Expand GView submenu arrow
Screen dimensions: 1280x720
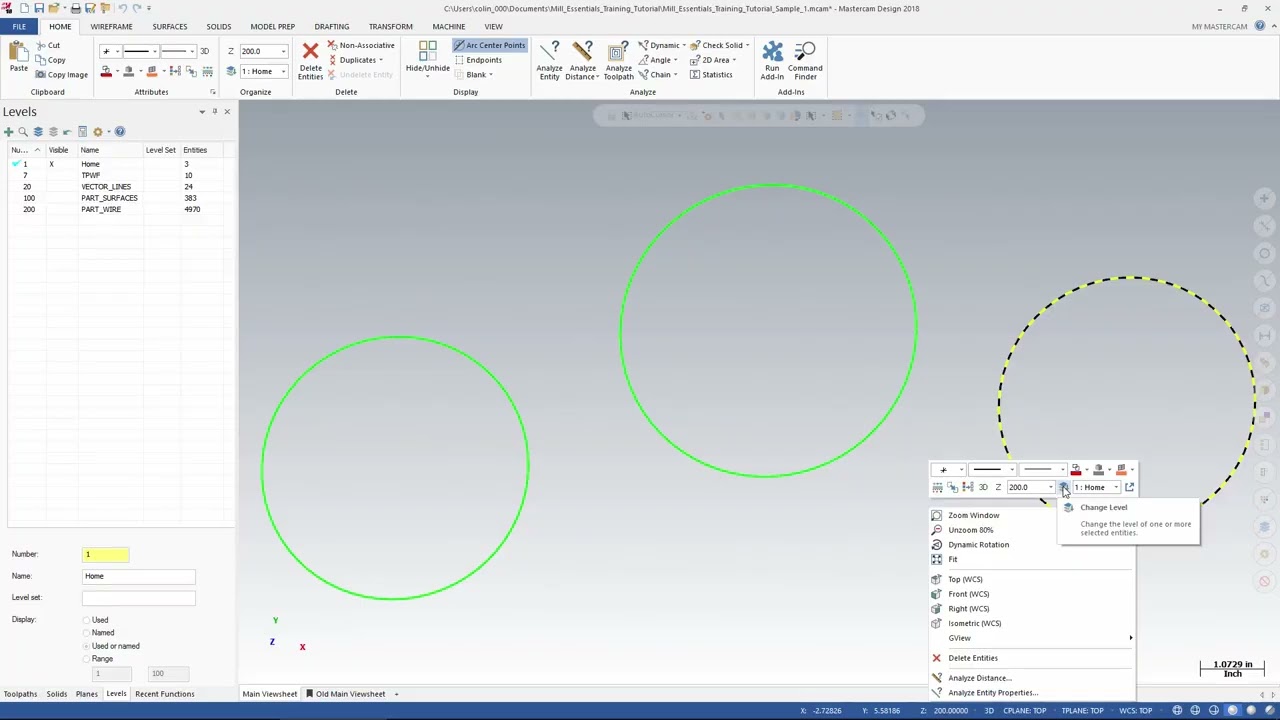pyautogui.click(x=1131, y=638)
